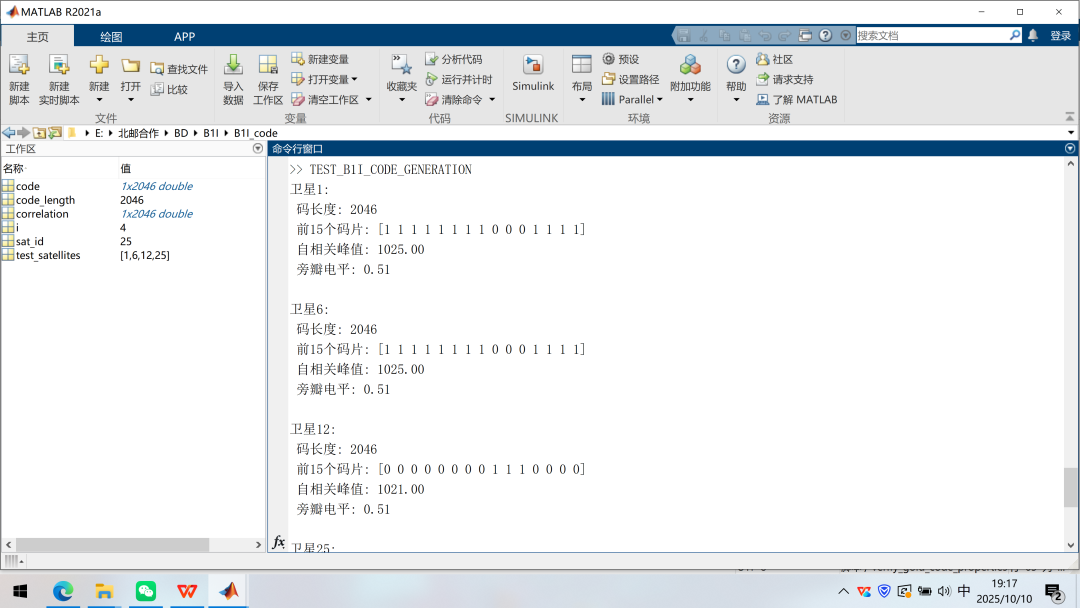This screenshot has height=608, width=1080.
Task: Click the 北邮合作 path segment
Action: (x=138, y=133)
